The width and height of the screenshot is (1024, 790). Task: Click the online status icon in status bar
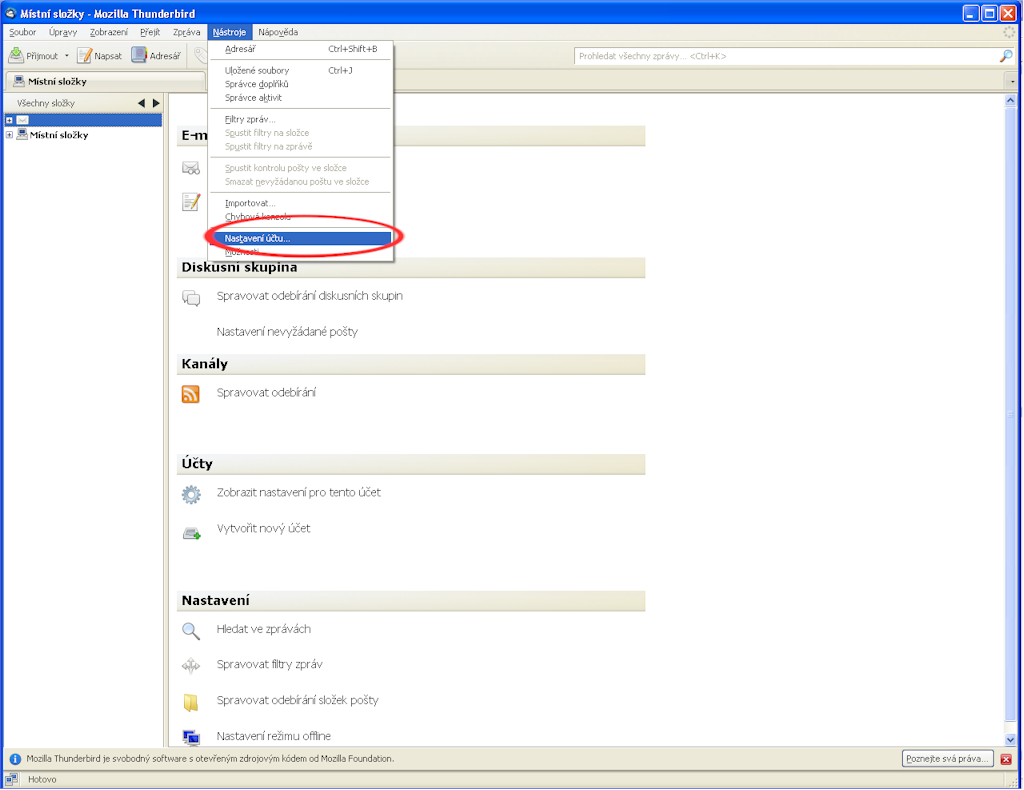(x=11, y=779)
